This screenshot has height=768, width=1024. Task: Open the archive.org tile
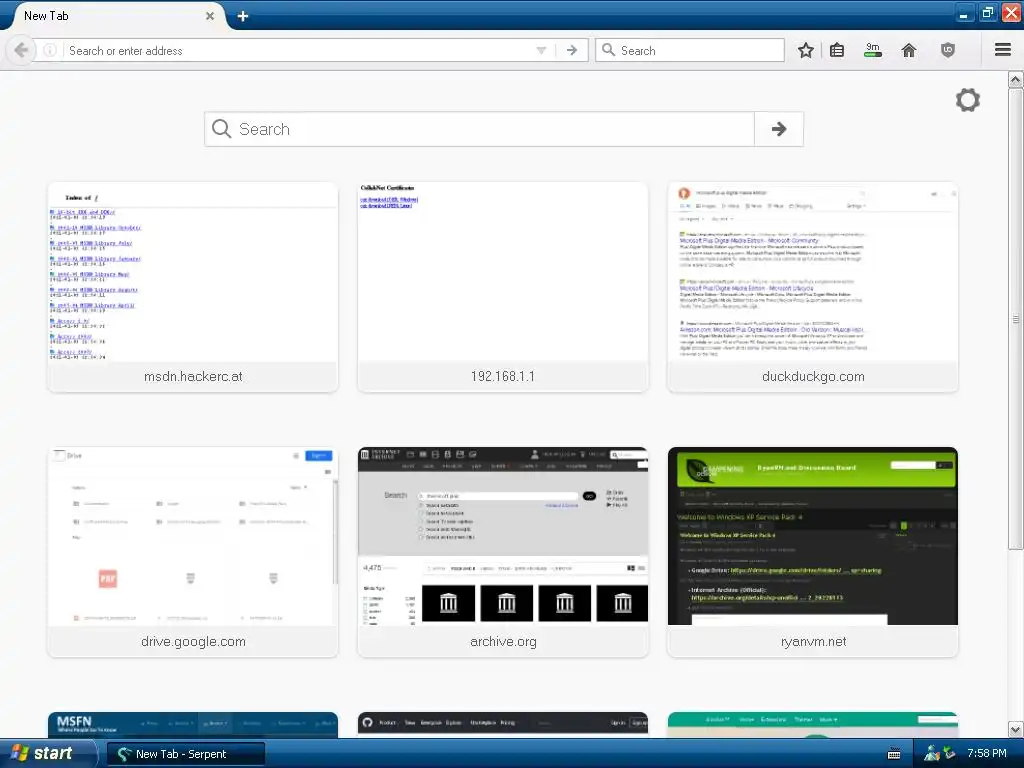pyautogui.click(x=503, y=552)
